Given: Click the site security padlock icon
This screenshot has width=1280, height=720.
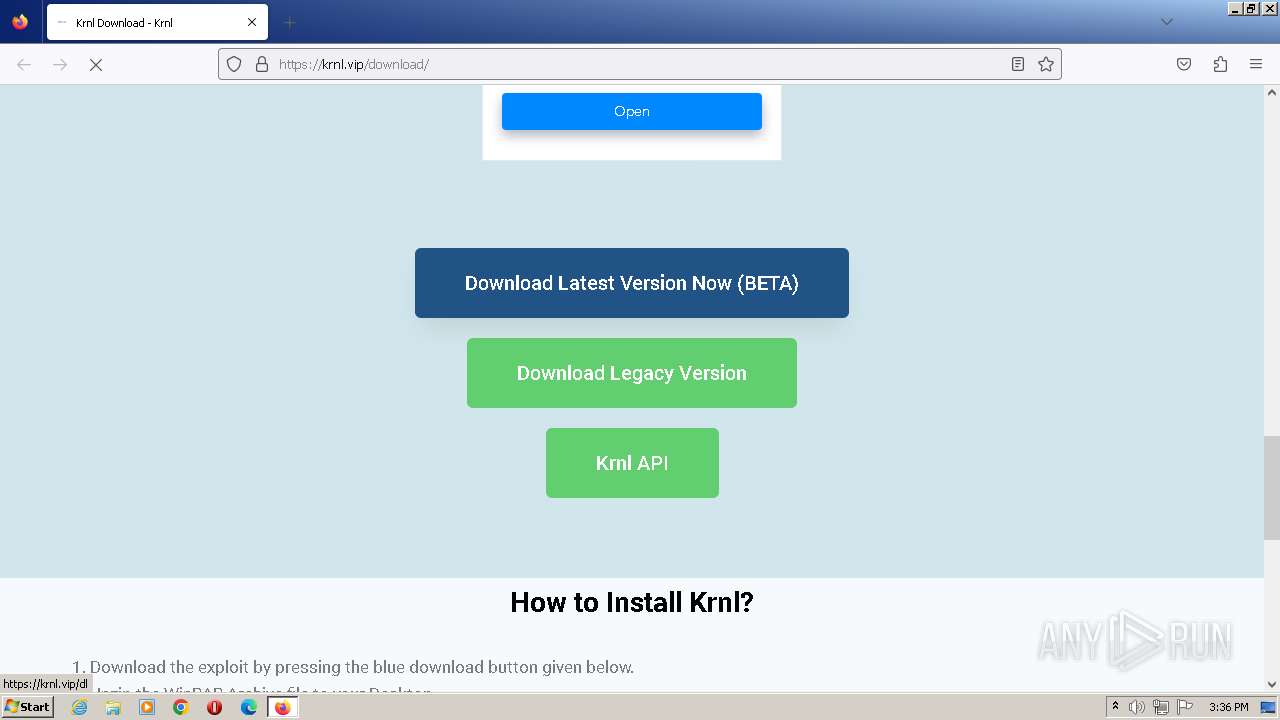Looking at the screenshot, I should tap(262, 64).
